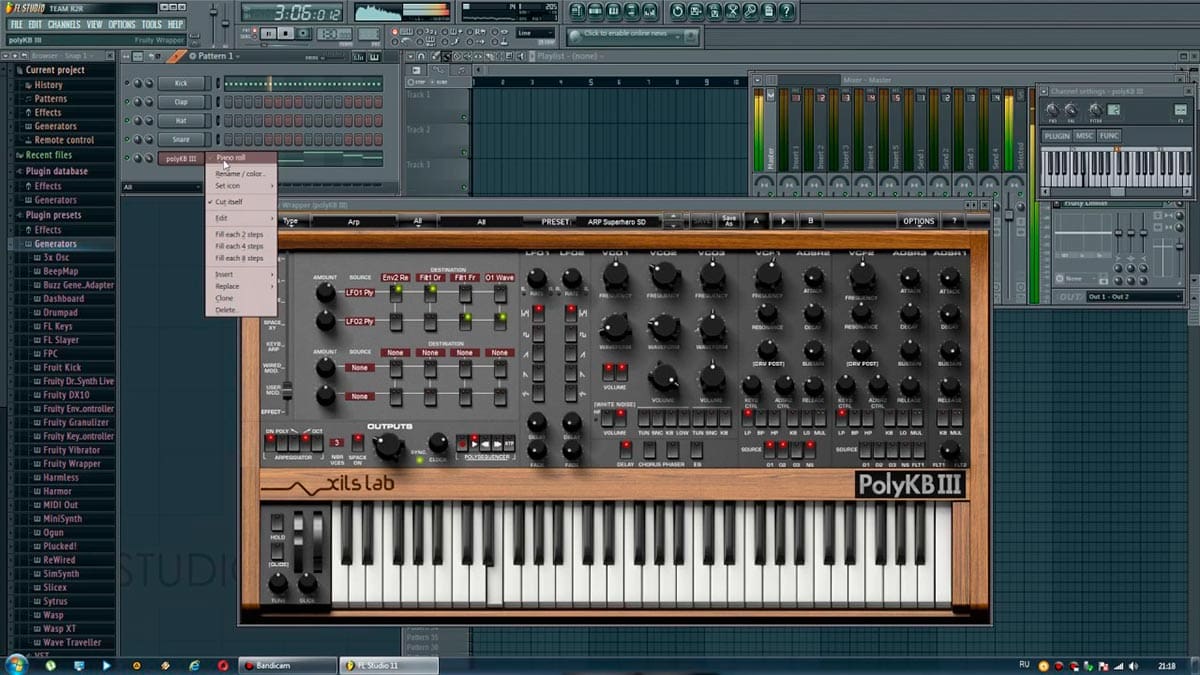Image resolution: width=1200 pixels, height=675 pixels.
Task: Open Bandicam from the taskbar
Action: click(x=287, y=665)
